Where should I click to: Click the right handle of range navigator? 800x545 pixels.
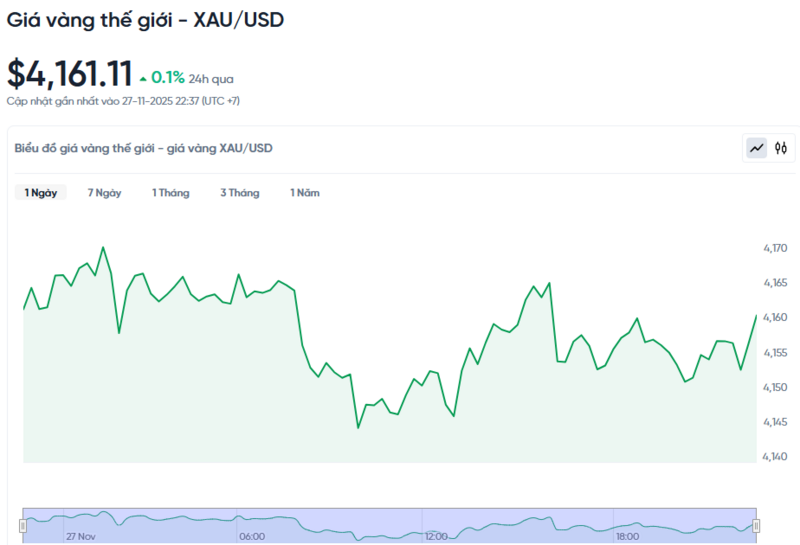tap(756, 525)
